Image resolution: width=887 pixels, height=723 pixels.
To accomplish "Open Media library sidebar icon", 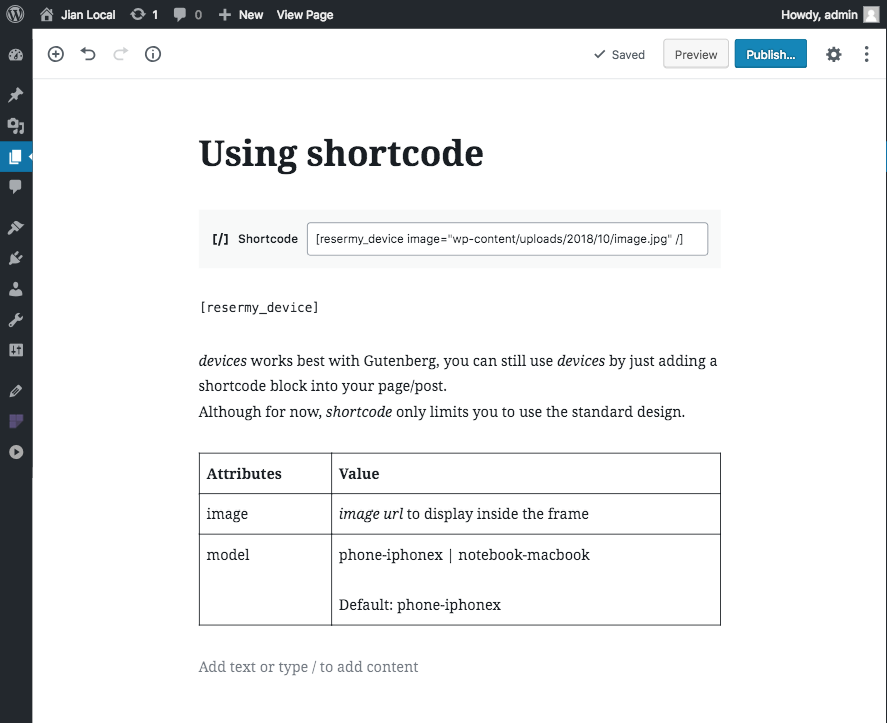I will click(x=16, y=126).
